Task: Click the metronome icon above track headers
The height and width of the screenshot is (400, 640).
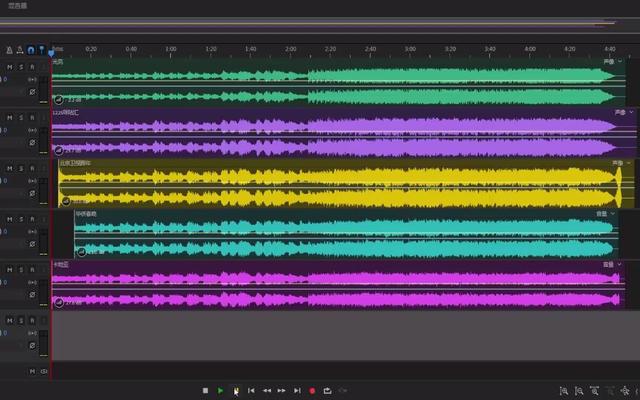Action: point(9,49)
